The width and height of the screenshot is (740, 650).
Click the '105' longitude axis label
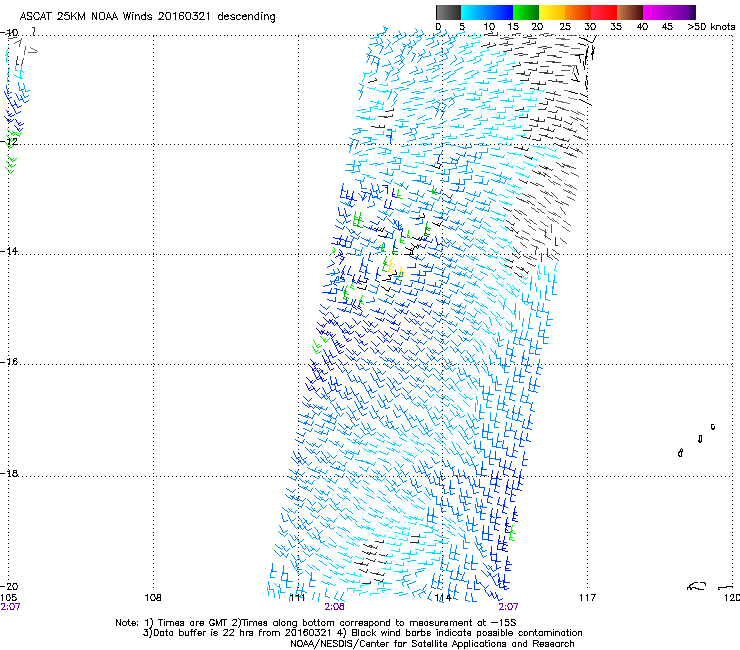click(9, 598)
